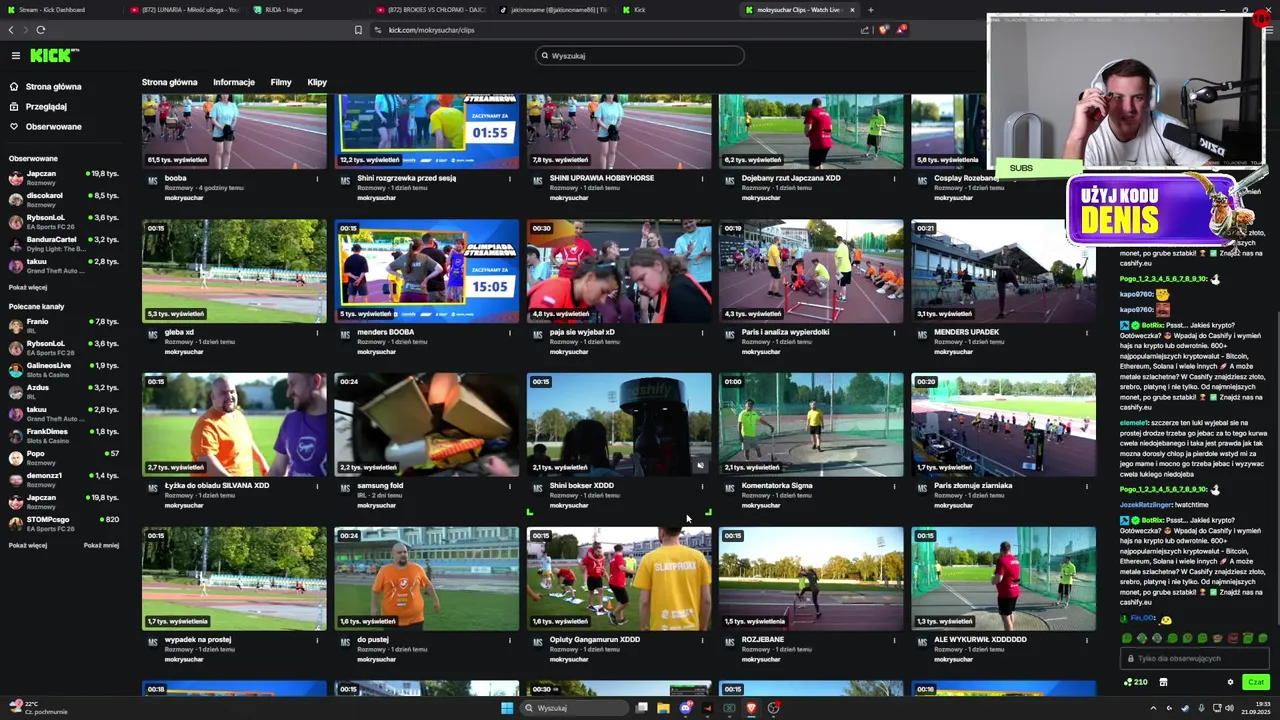Reload the page with refresh icon
The image size is (1280, 720).
point(41,30)
